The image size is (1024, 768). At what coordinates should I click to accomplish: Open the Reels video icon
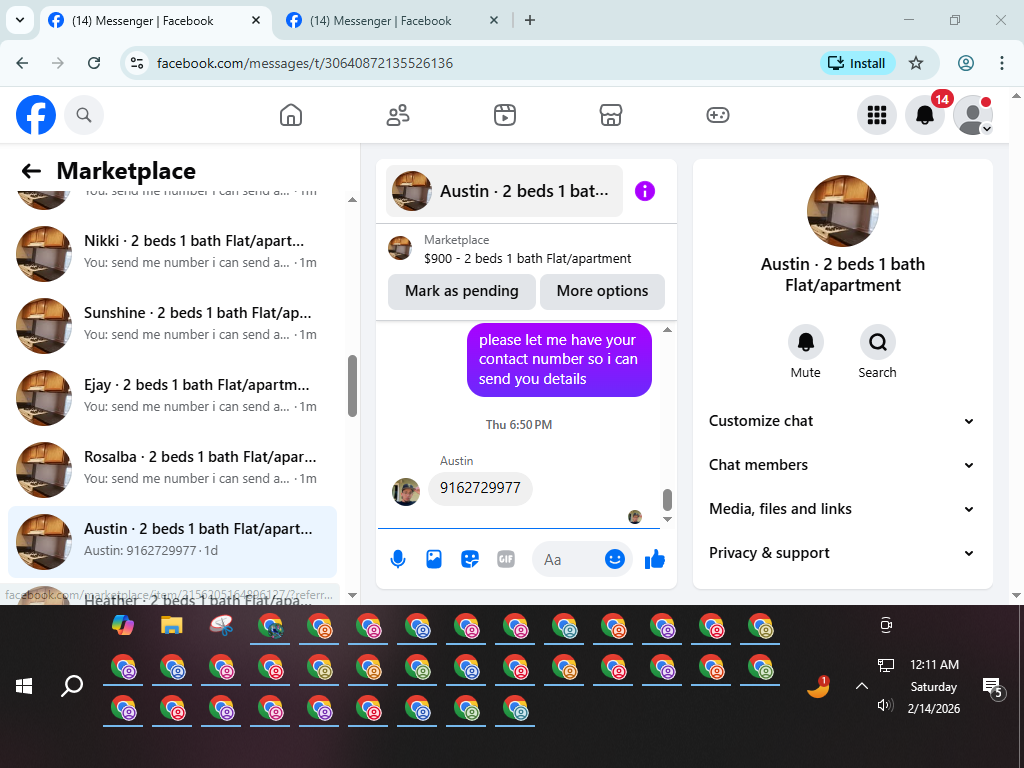click(504, 115)
